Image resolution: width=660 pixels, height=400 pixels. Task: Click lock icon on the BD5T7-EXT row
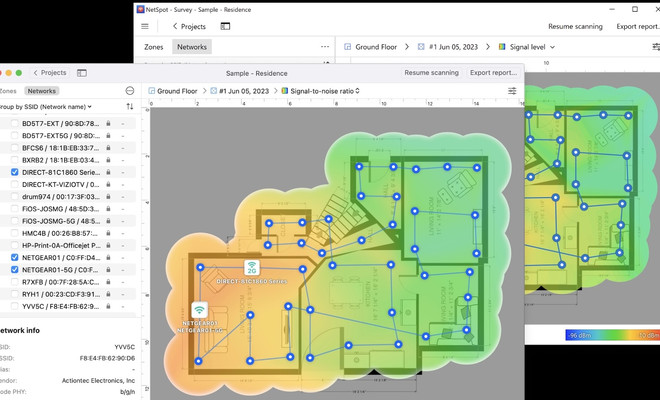coord(108,123)
